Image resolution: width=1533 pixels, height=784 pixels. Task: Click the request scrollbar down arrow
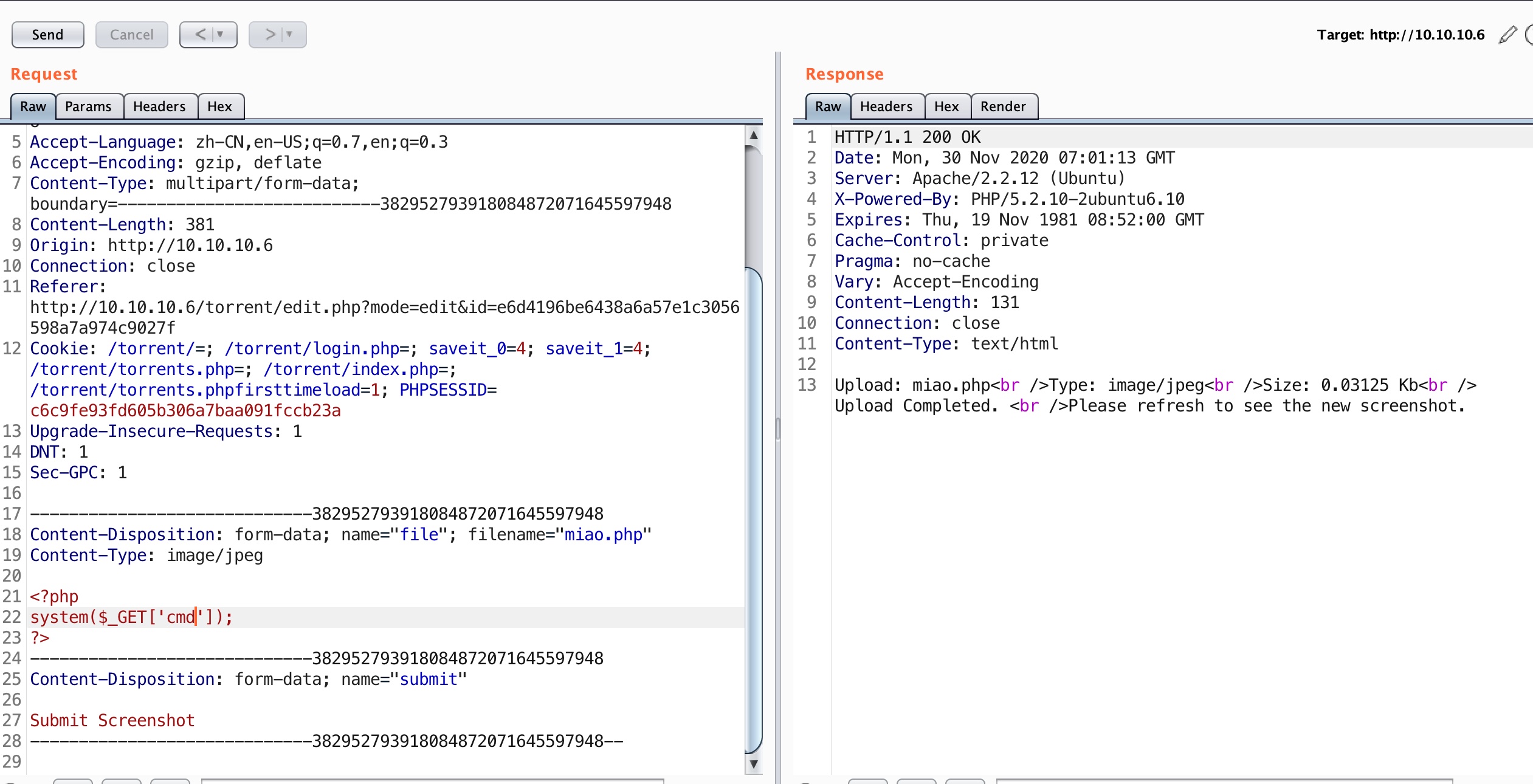coord(754,765)
